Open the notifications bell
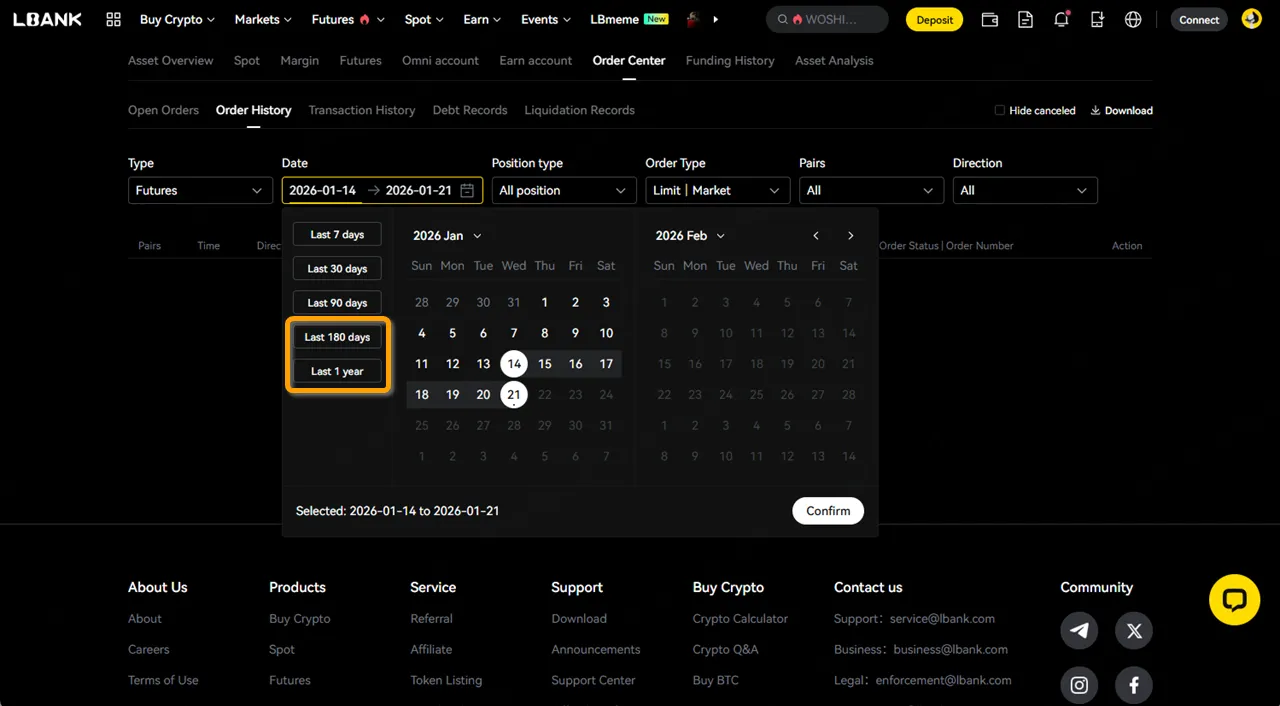Screen dimensions: 1280x706 click(x=1061, y=20)
